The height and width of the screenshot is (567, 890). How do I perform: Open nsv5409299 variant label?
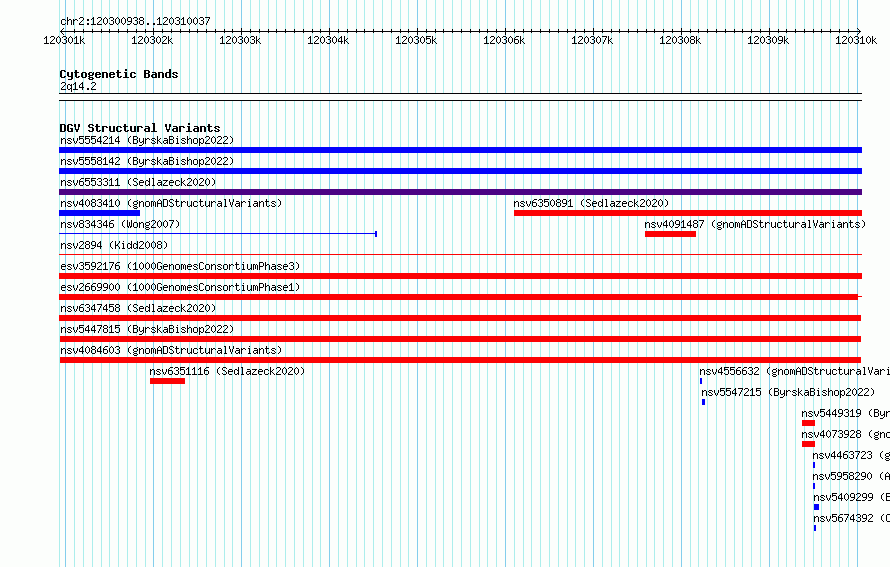pos(851,497)
